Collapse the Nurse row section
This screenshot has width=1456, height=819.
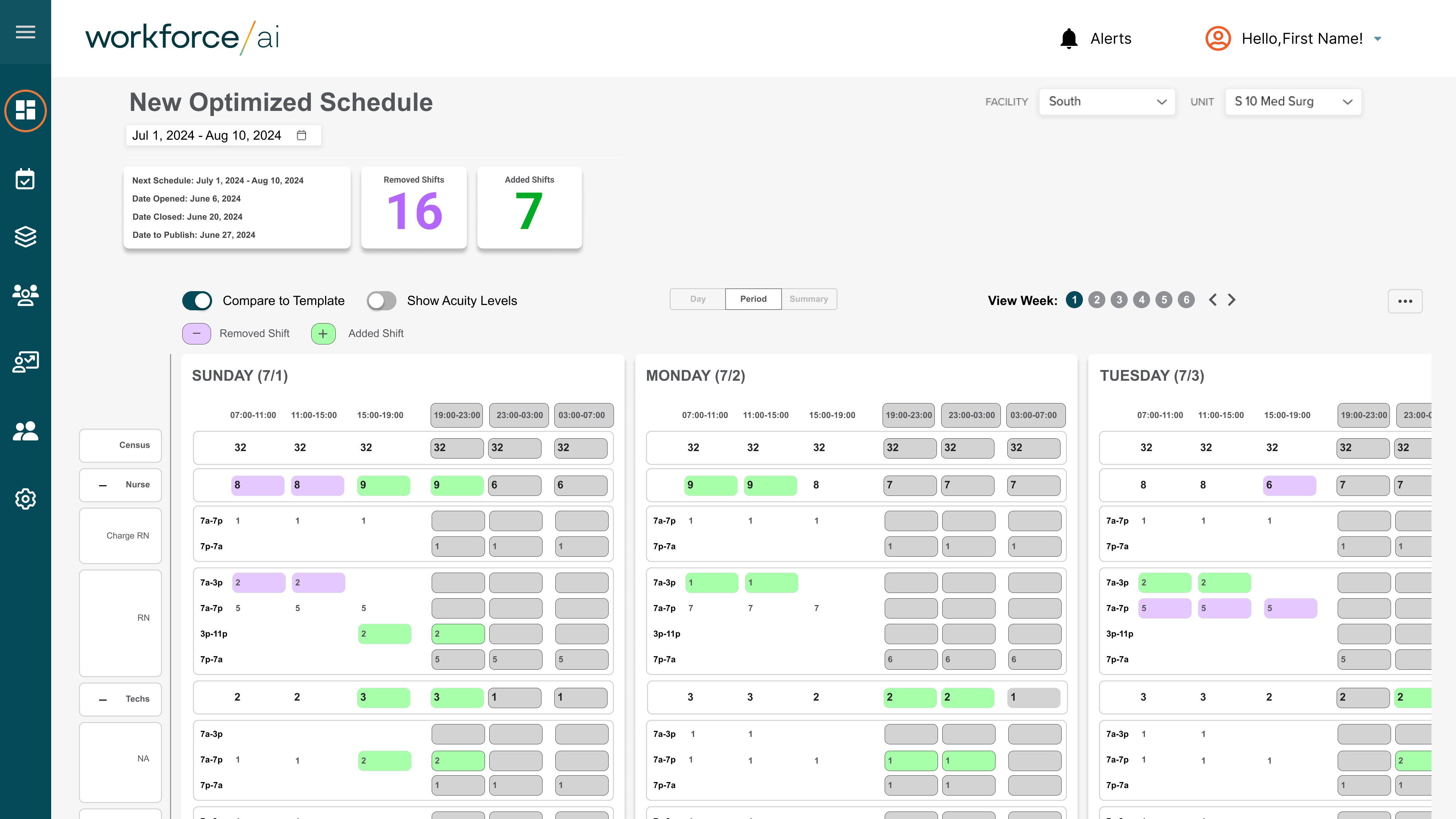pos(103,485)
